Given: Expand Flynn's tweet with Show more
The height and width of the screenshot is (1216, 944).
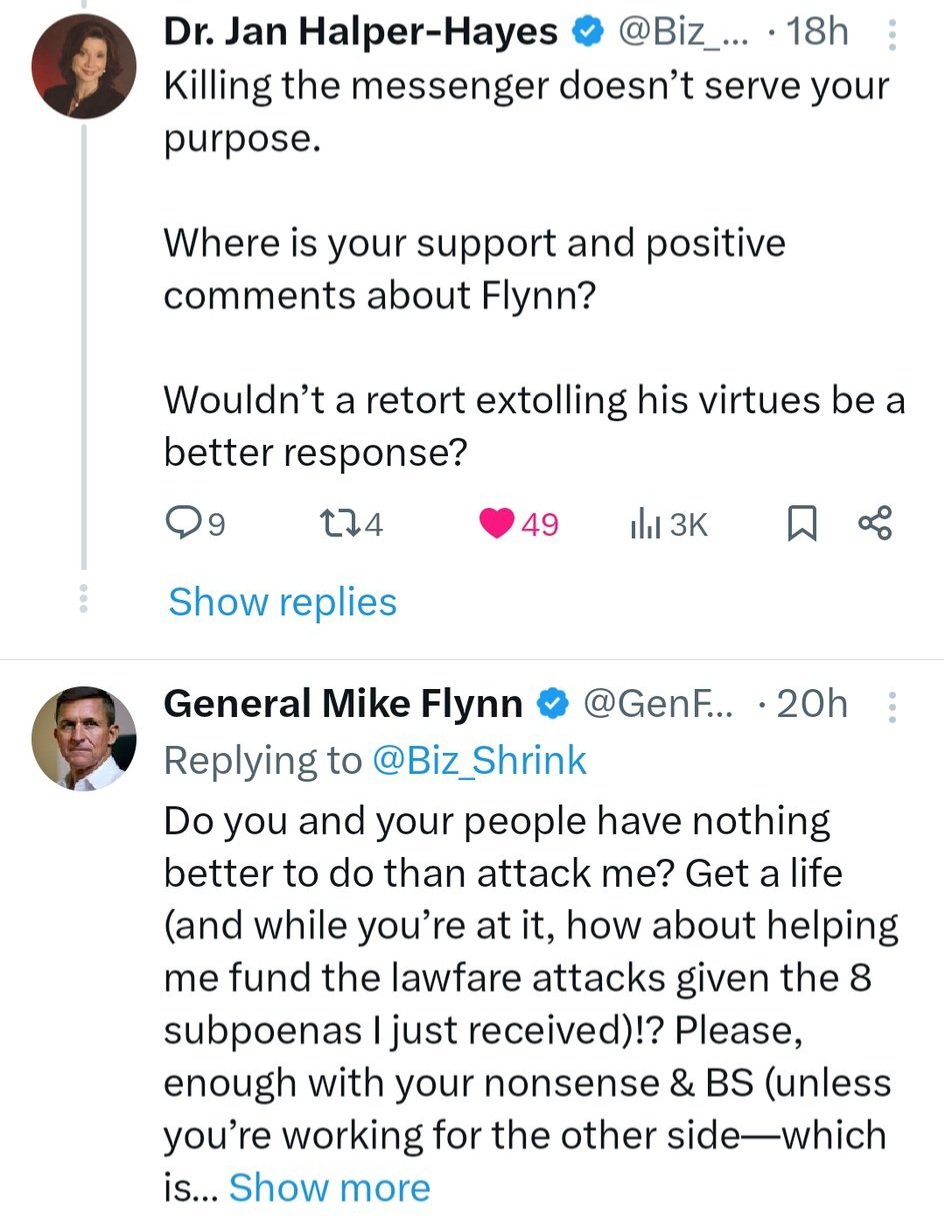Looking at the screenshot, I should point(329,1187).
